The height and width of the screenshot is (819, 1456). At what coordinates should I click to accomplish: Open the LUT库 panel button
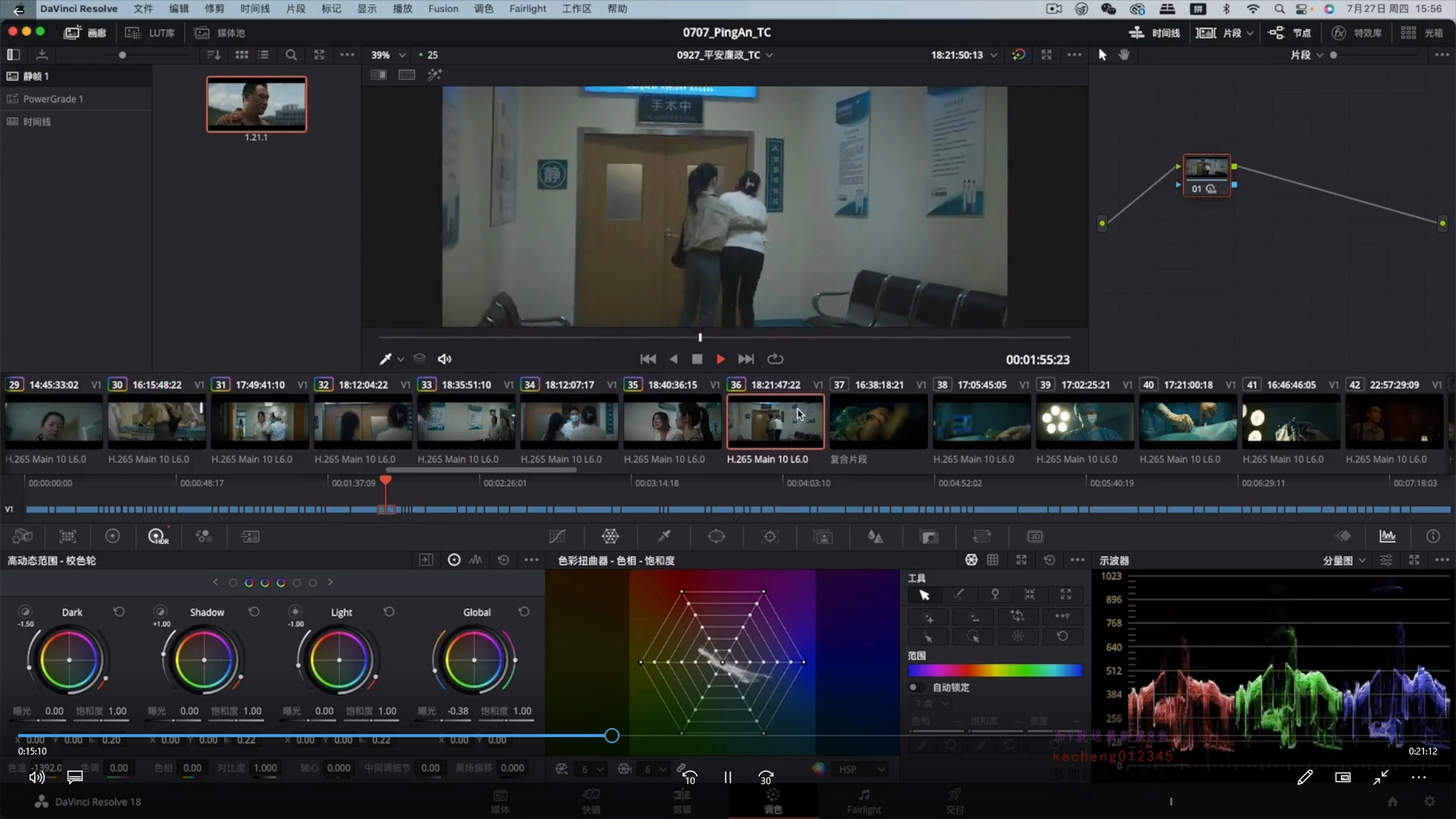point(150,33)
